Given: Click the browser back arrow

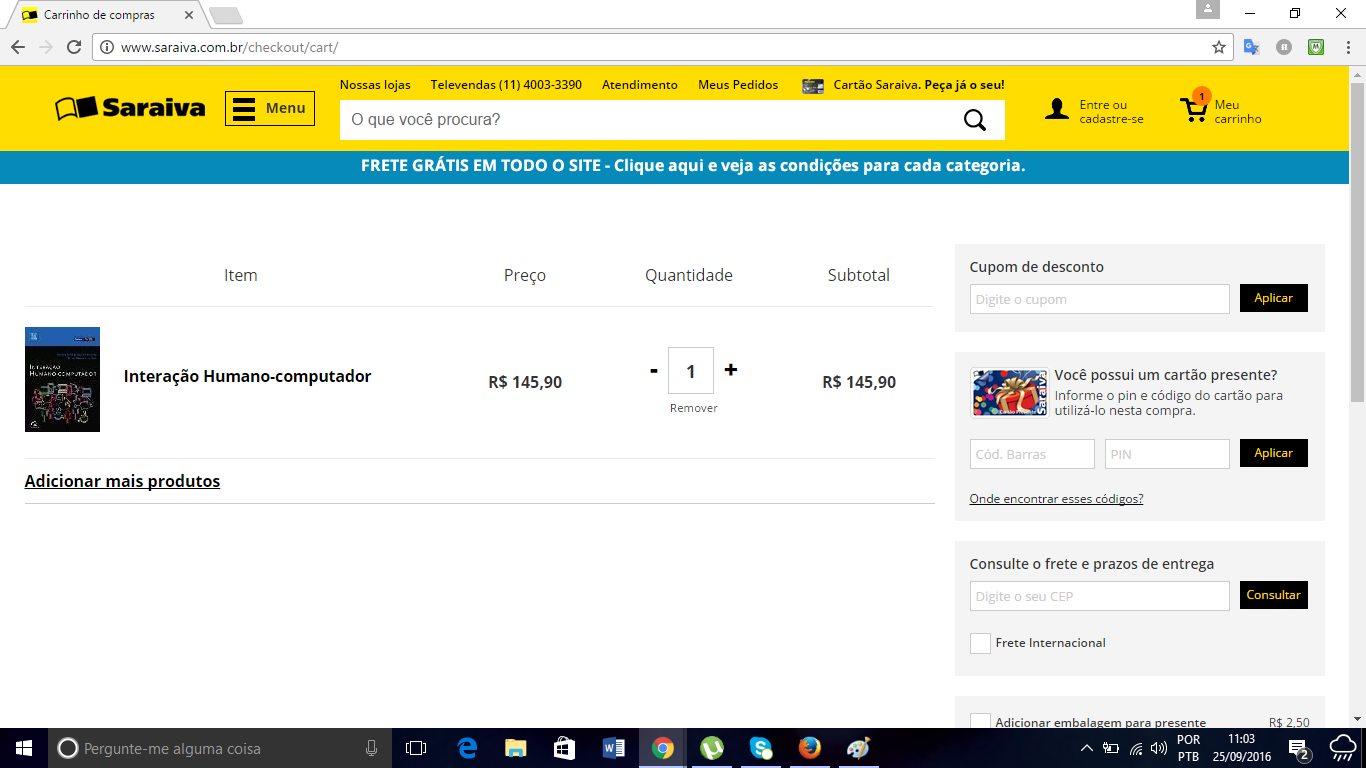Looking at the screenshot, I should (18, 47).
